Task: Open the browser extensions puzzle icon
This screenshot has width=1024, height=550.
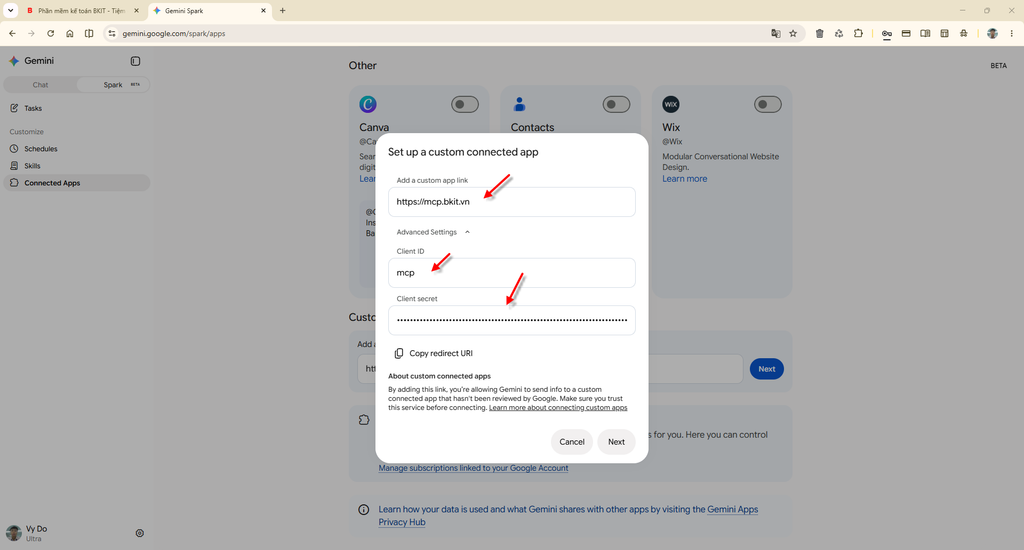Action: point(858,33)
